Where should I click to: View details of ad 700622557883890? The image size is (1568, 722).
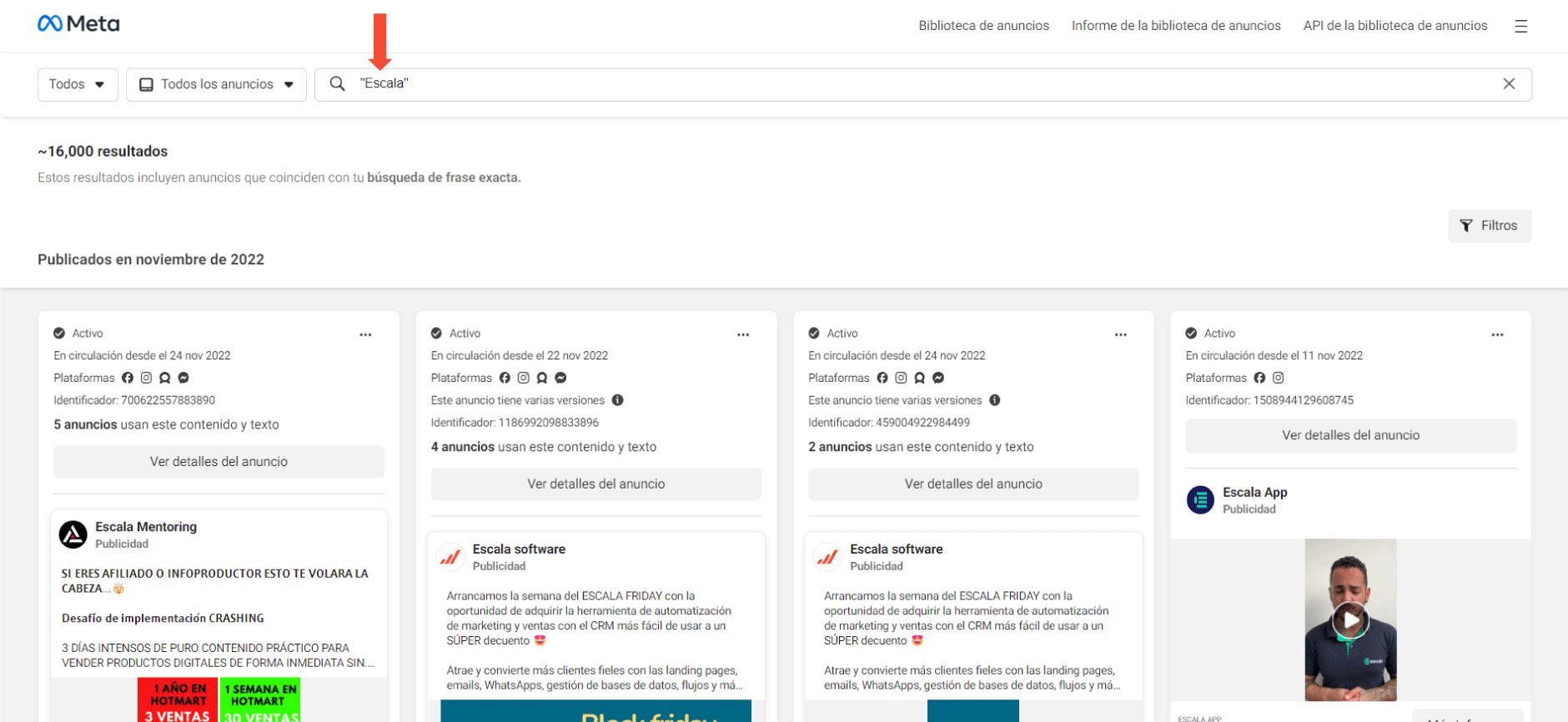[x=219, y=462]
